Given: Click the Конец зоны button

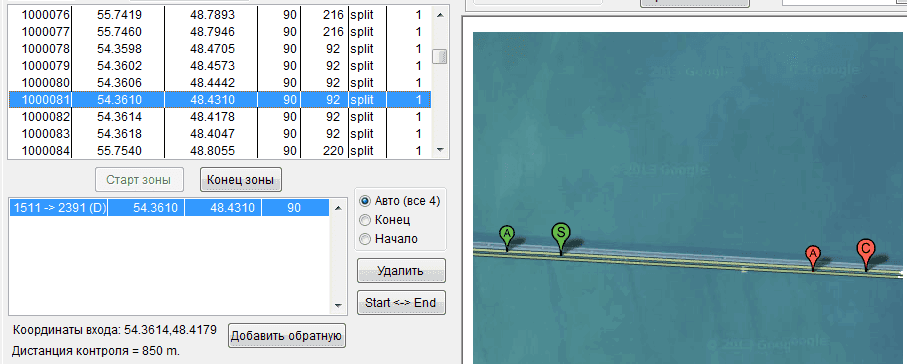Looking at the screenshot, I should 241,179.
